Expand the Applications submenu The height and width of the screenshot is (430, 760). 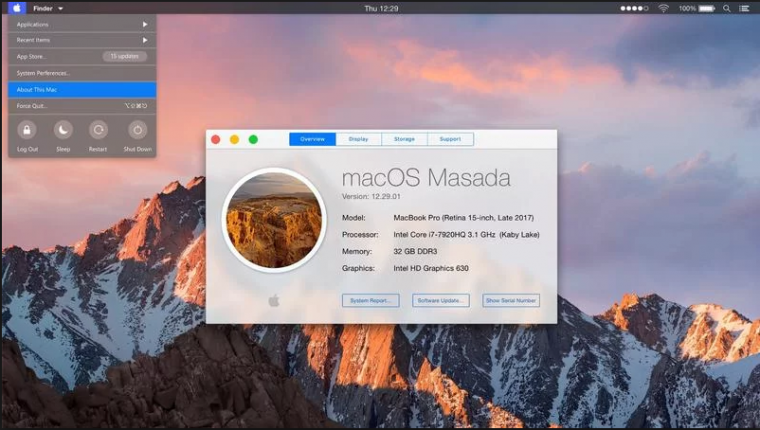click(81, 24)
